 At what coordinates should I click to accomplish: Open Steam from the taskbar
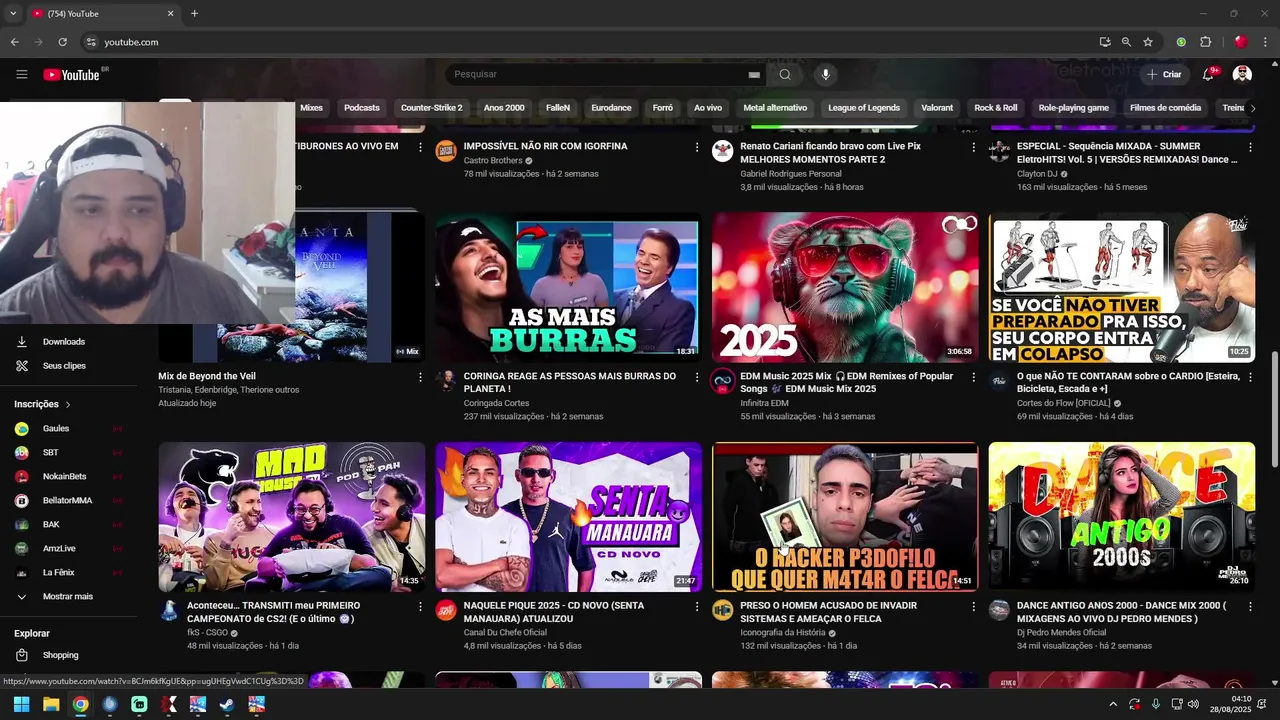click(227, 704)
